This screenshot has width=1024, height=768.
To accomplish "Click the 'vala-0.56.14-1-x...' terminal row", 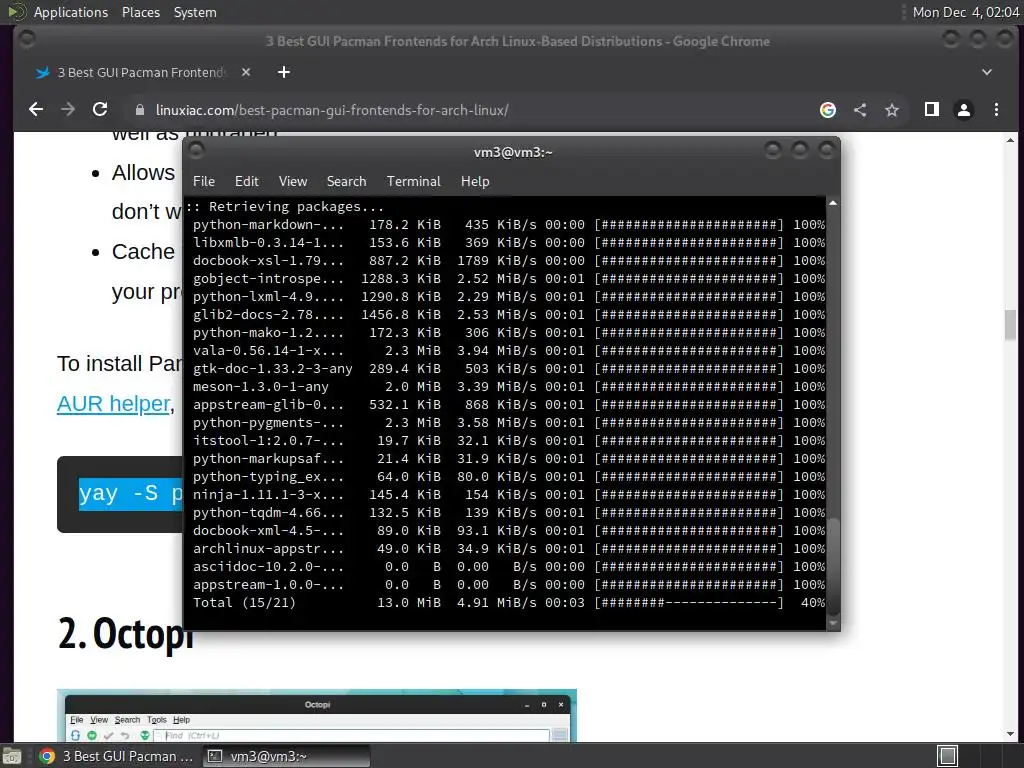I will point(509,351).
